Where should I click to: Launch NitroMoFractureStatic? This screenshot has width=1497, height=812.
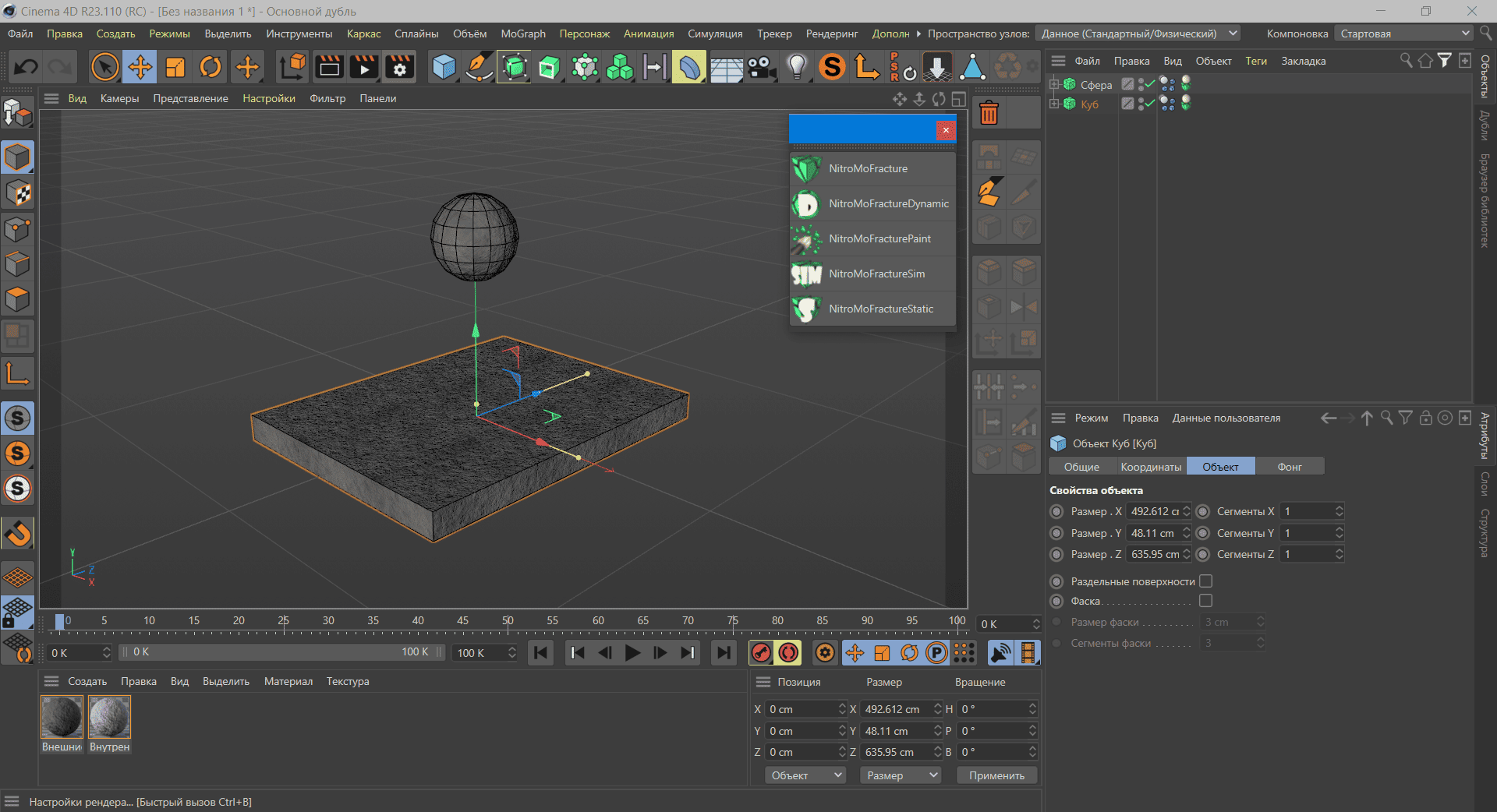pos(872,309)
